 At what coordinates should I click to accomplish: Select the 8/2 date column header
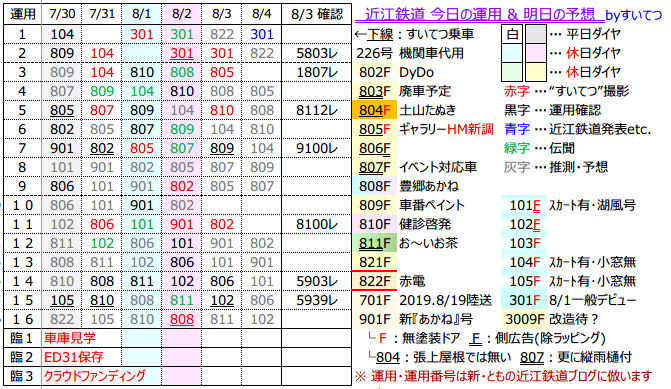coord(181,14)
